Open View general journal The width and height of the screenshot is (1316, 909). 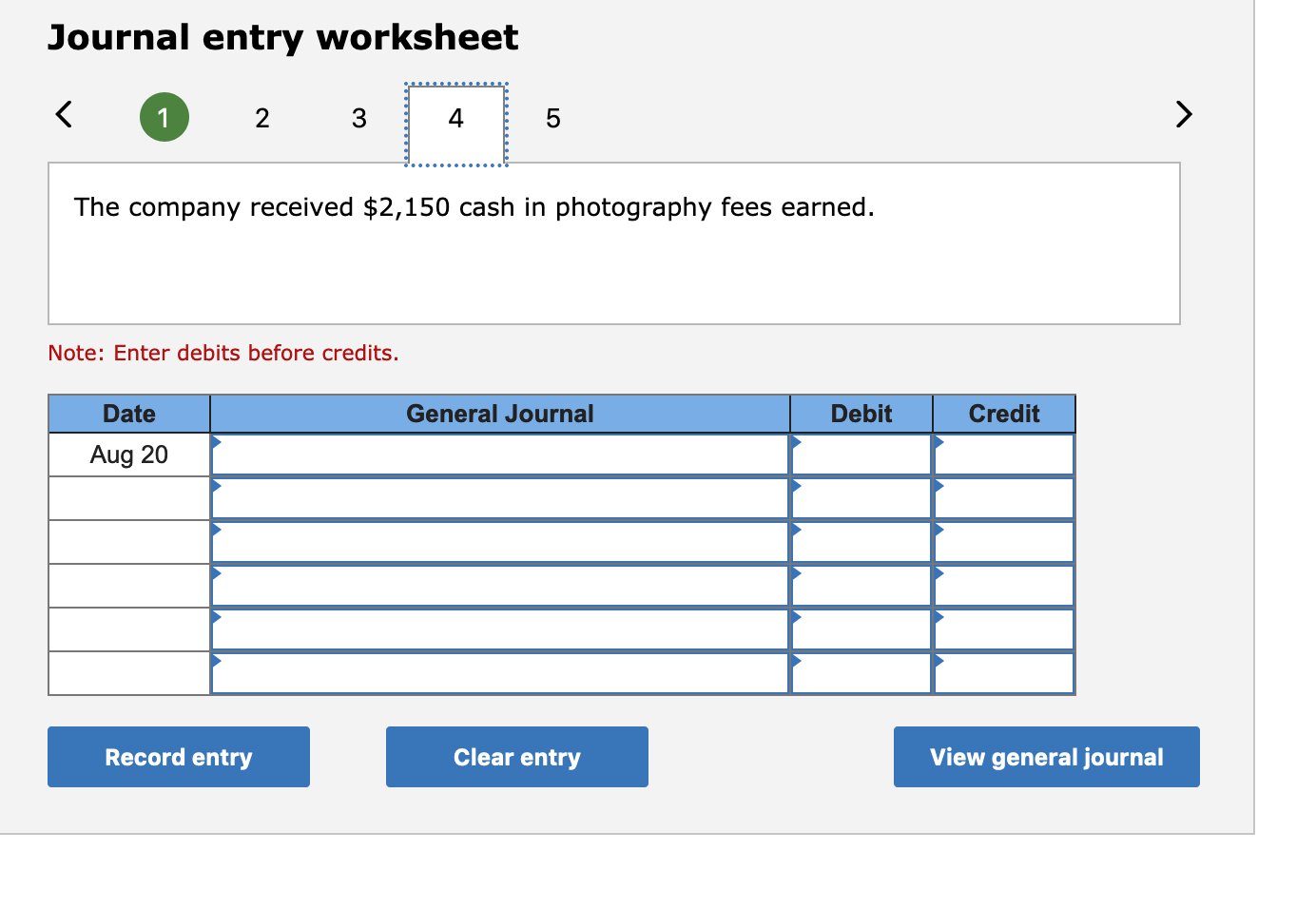[x=1046, y=757]
